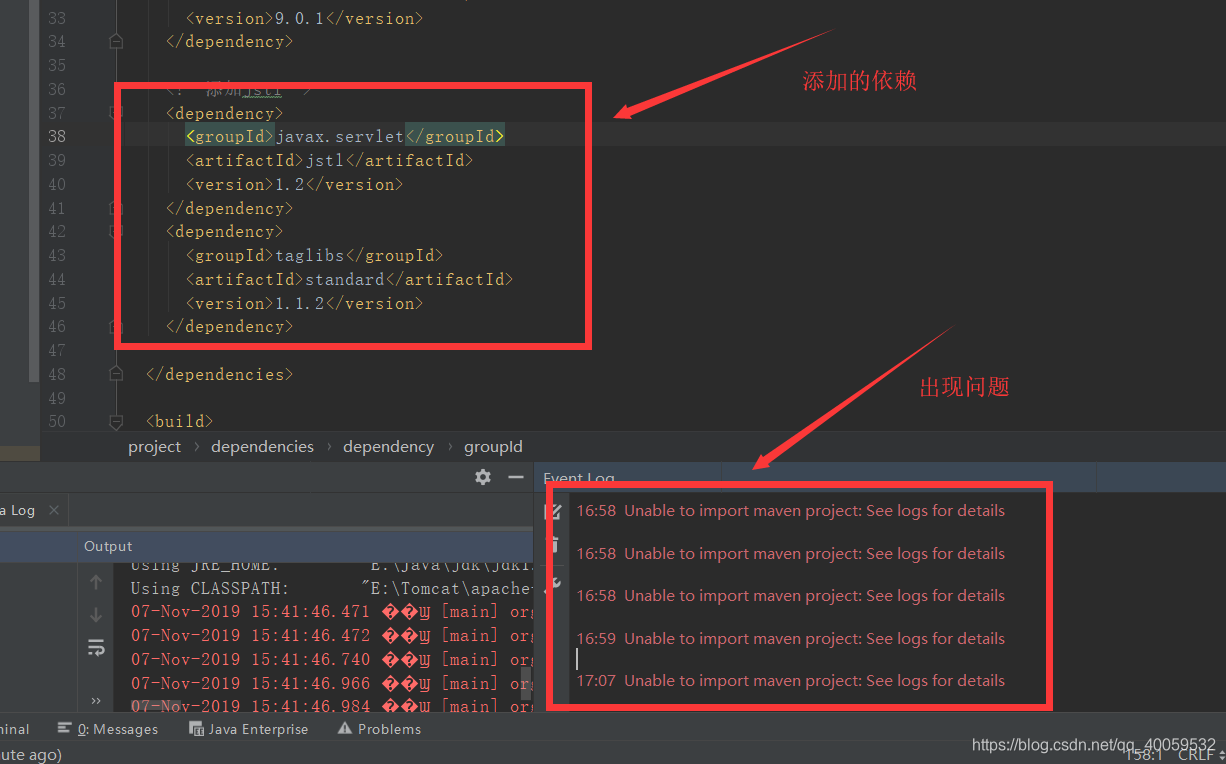This screenshot has width=1226, height=764.
Task: Select 'project' in the breadcrumb bar
Action: tap(155, 447)
